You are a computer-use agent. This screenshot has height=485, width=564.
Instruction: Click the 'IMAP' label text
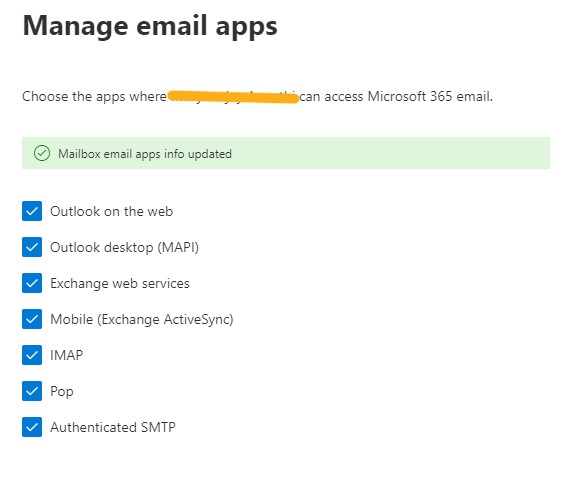coord(67,355)
